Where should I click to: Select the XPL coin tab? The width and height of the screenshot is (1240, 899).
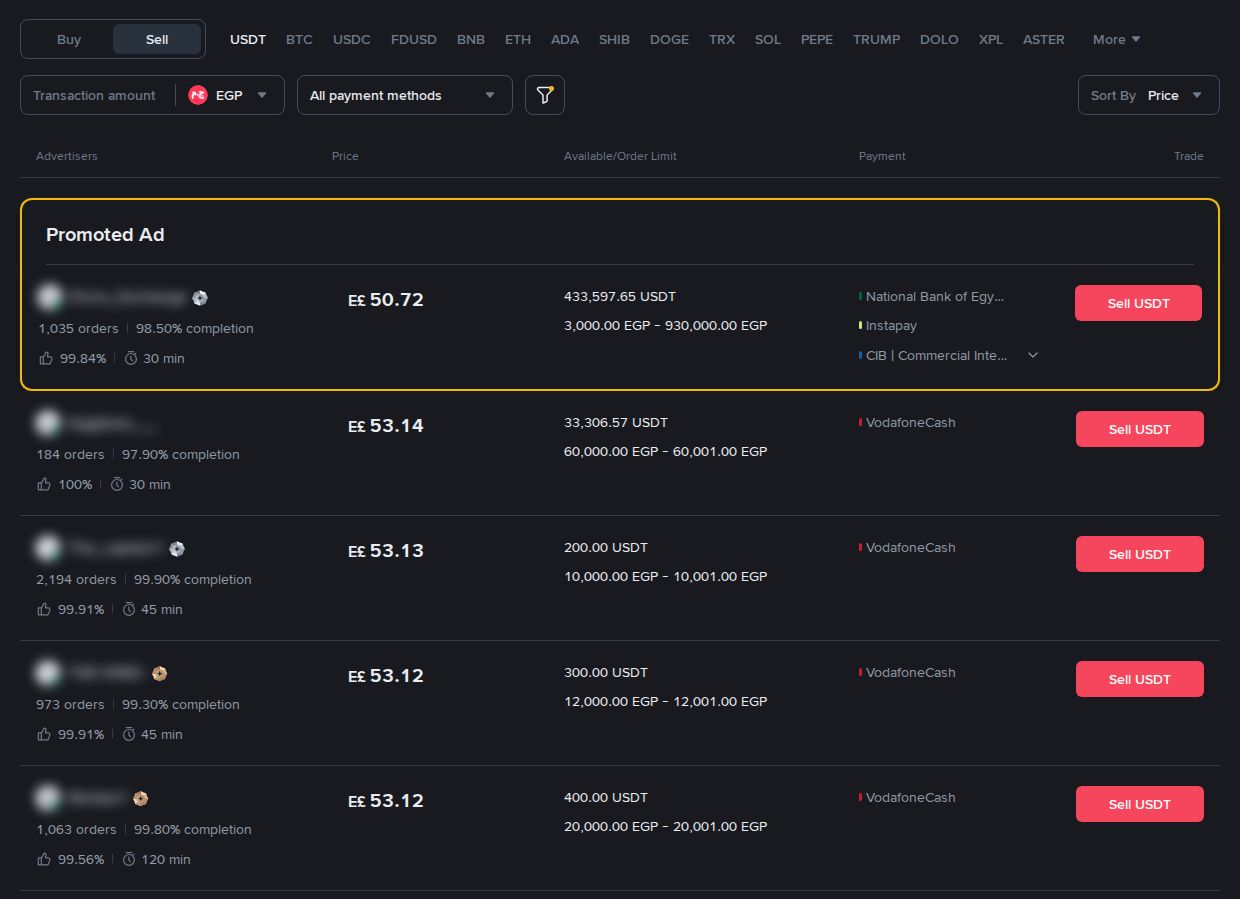pyautogui.click(x=991, y=39)
